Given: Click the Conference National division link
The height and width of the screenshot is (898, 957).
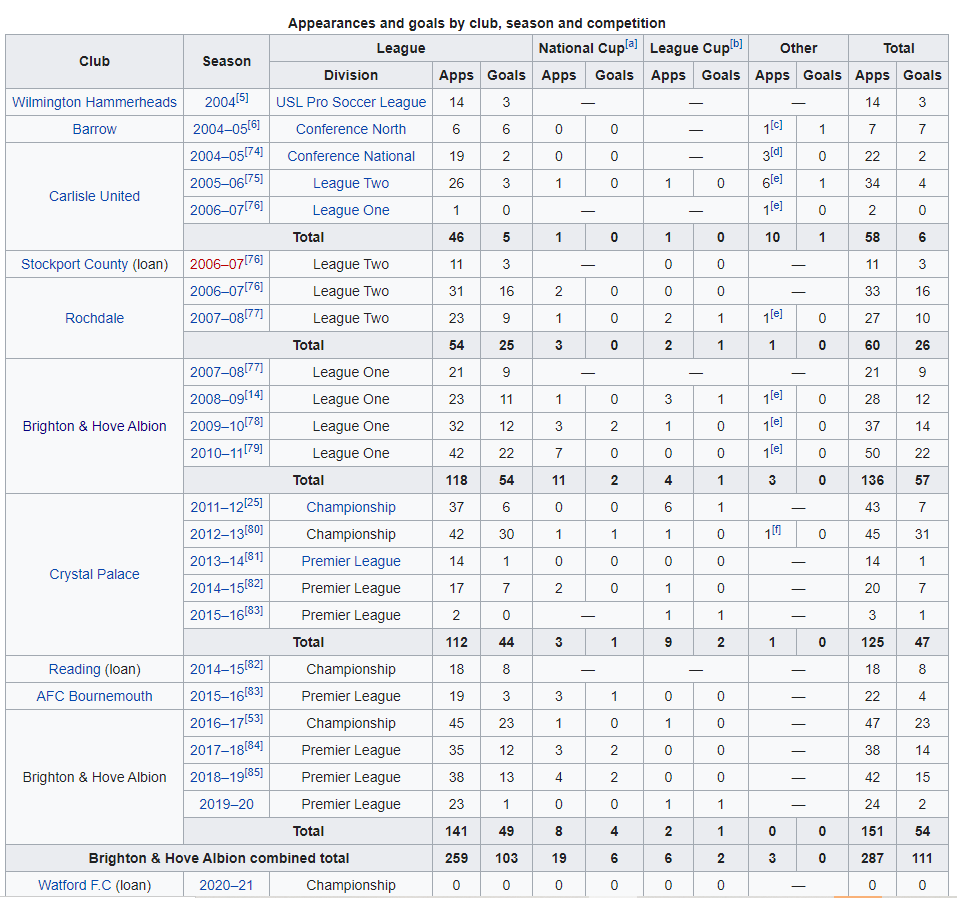Looking at the screenshot, I should (x=350, y=156).
